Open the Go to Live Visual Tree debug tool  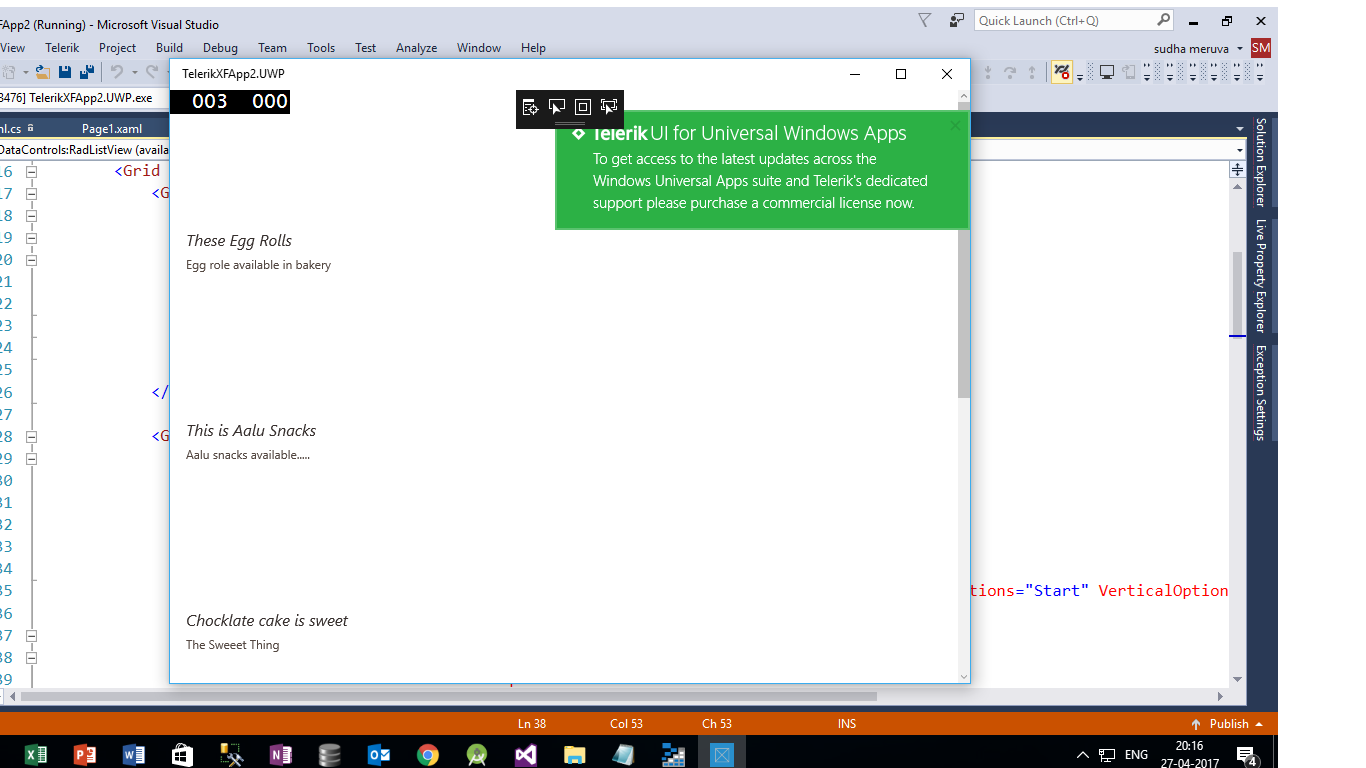coord(531,107)
